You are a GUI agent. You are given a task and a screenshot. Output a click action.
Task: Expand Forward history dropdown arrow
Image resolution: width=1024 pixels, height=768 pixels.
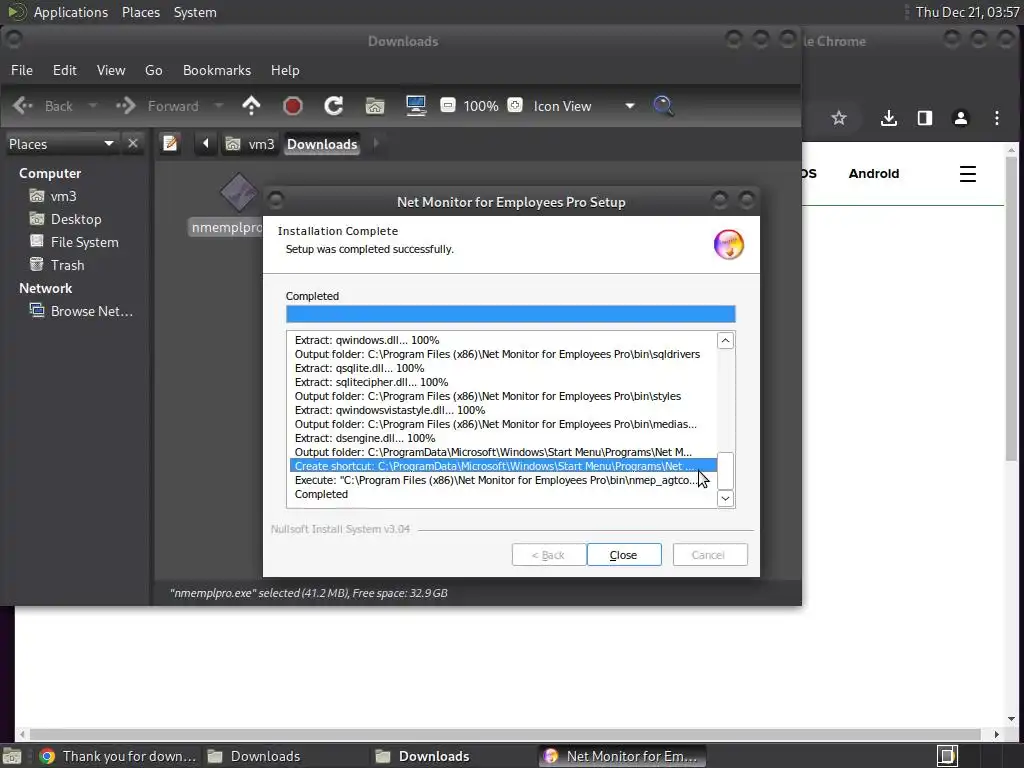[x=219, y=105]
